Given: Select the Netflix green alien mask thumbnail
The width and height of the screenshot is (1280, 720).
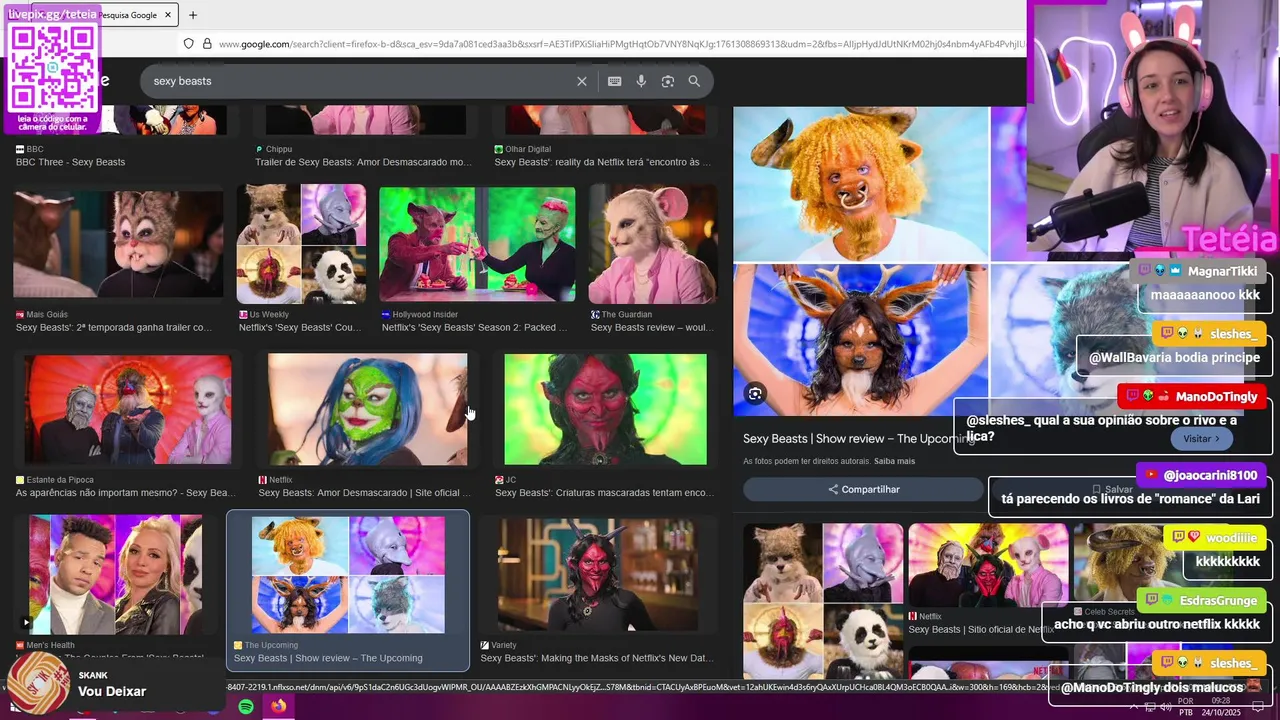Looking at the screenshot, I should tap(367, 409).
